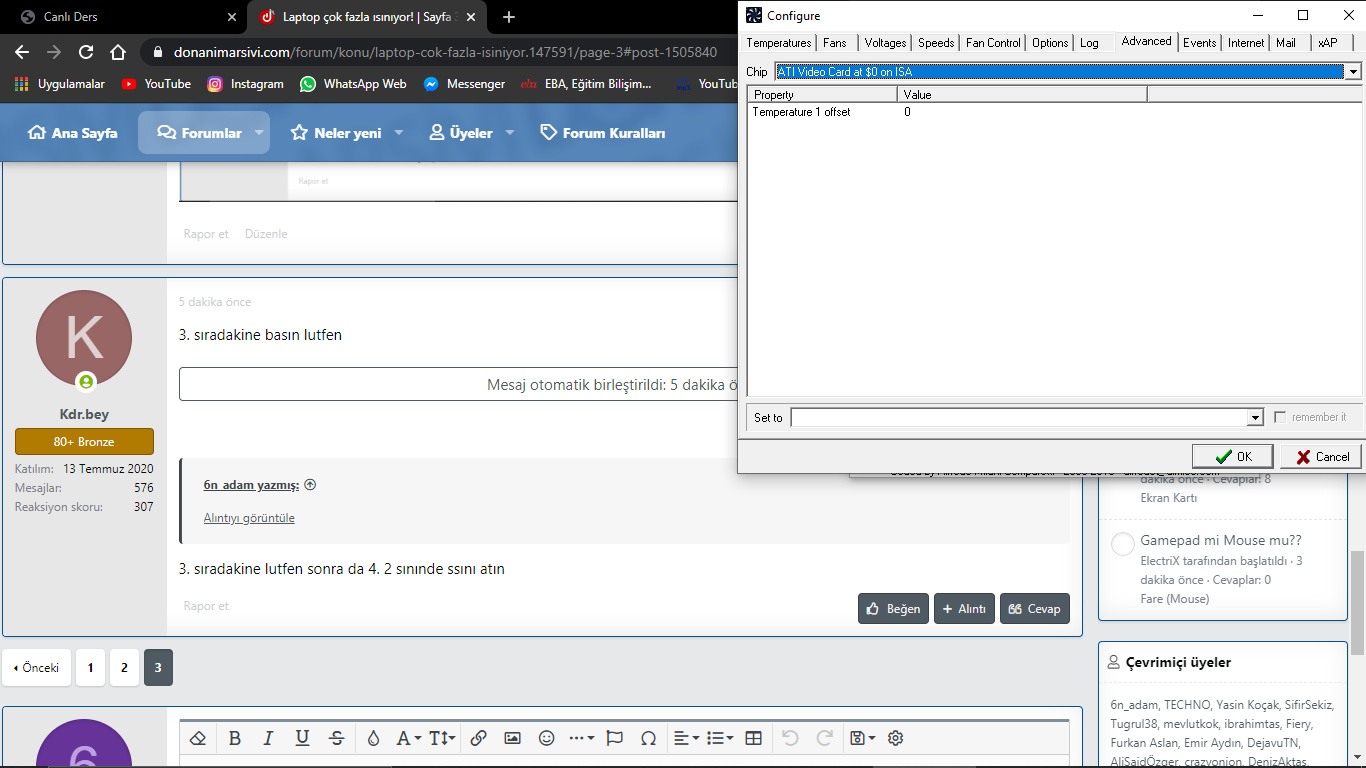The height and width of the screenshot is (768, 1366).
Task: Click the 'Gamepad mi Mouse mu??' thread
Action: (1221, 540)
